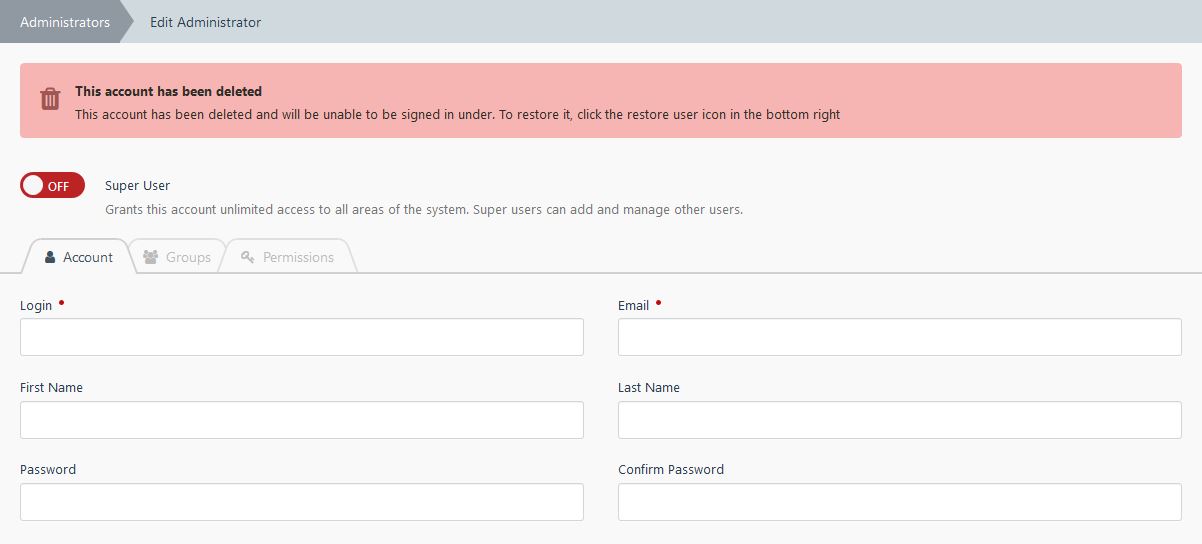Viewport: 1202px width, 544px height.
Task: Switch to the Groups tab
Action: click(177, 257)
